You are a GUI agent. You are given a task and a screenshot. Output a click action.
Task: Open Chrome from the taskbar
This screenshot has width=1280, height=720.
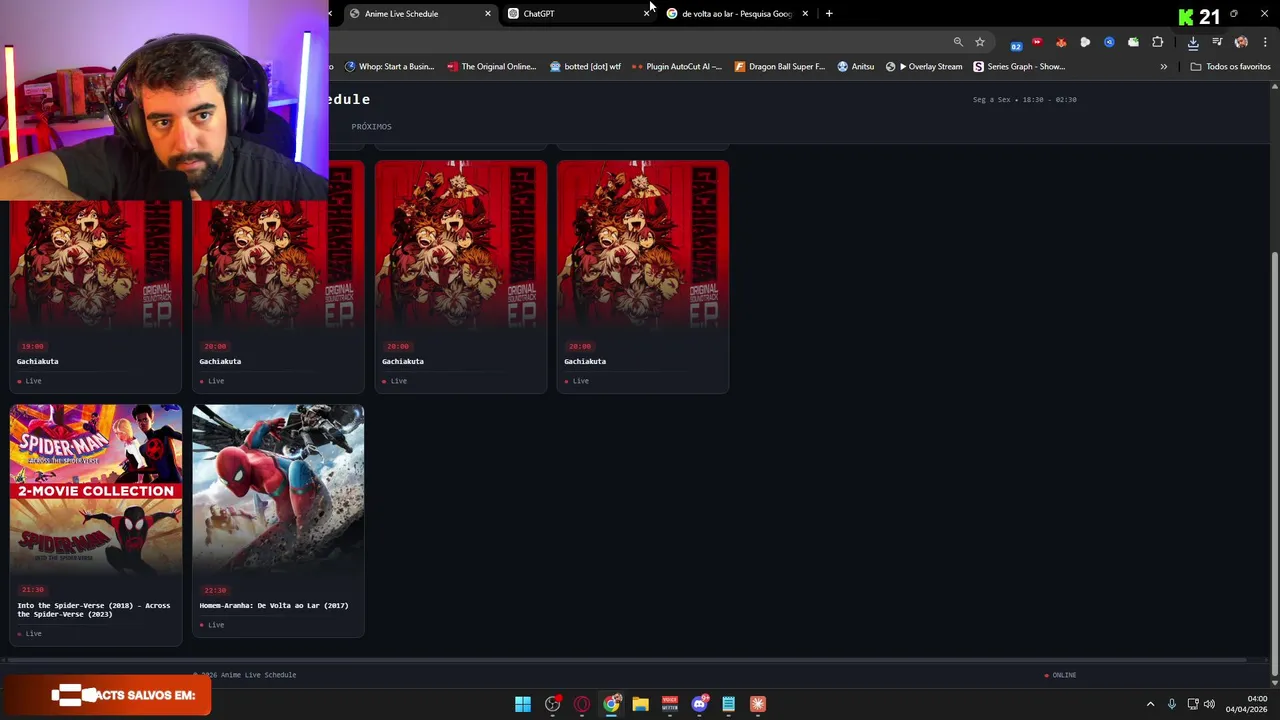click(611, 704)
